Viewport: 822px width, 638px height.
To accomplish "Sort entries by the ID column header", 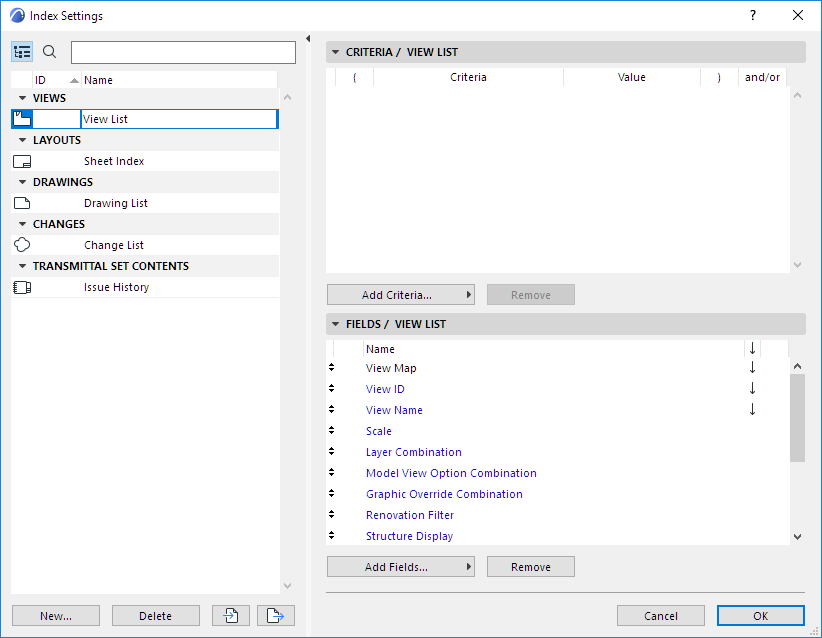I will [42, 79].
